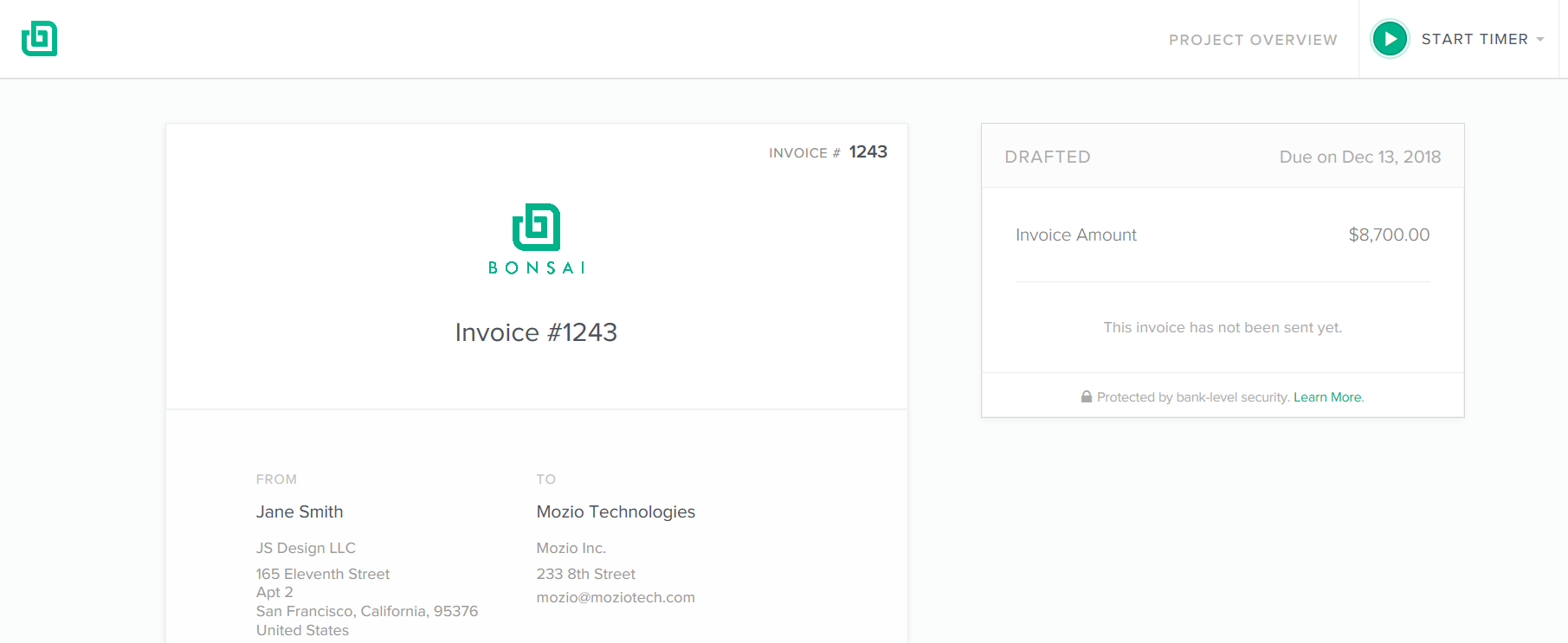Click the Start Timer label
1568x643 pixels.
(1474, 40)
